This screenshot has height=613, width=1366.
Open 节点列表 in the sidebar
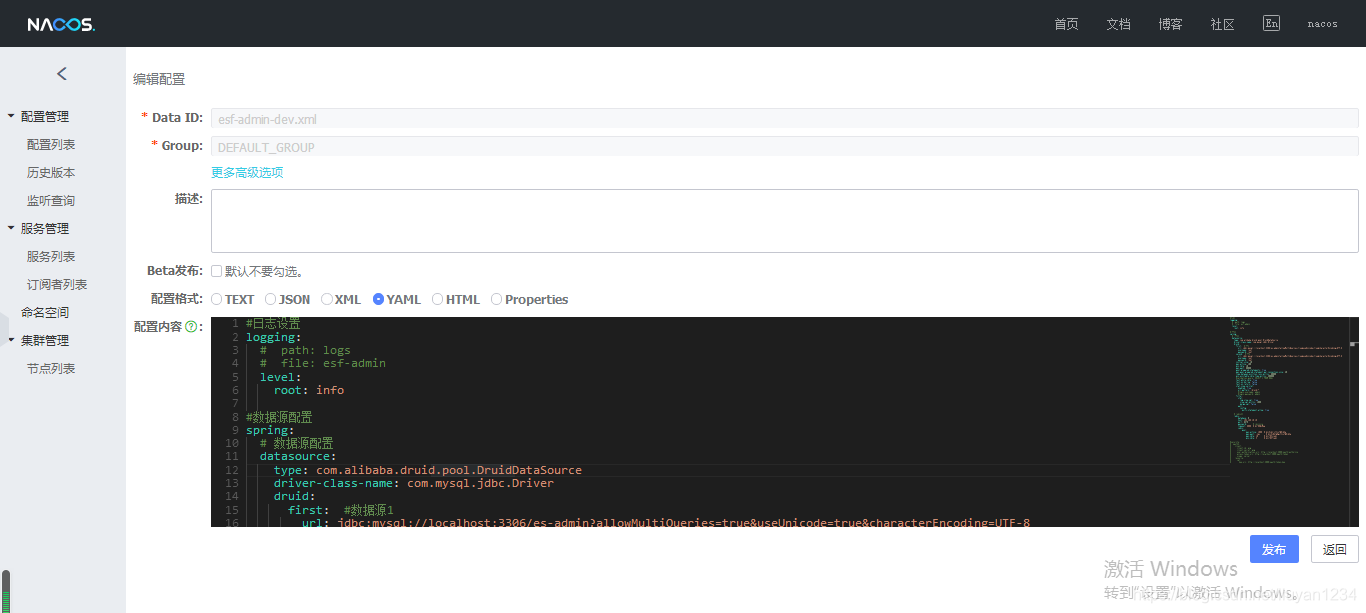[x=51, y=368]
